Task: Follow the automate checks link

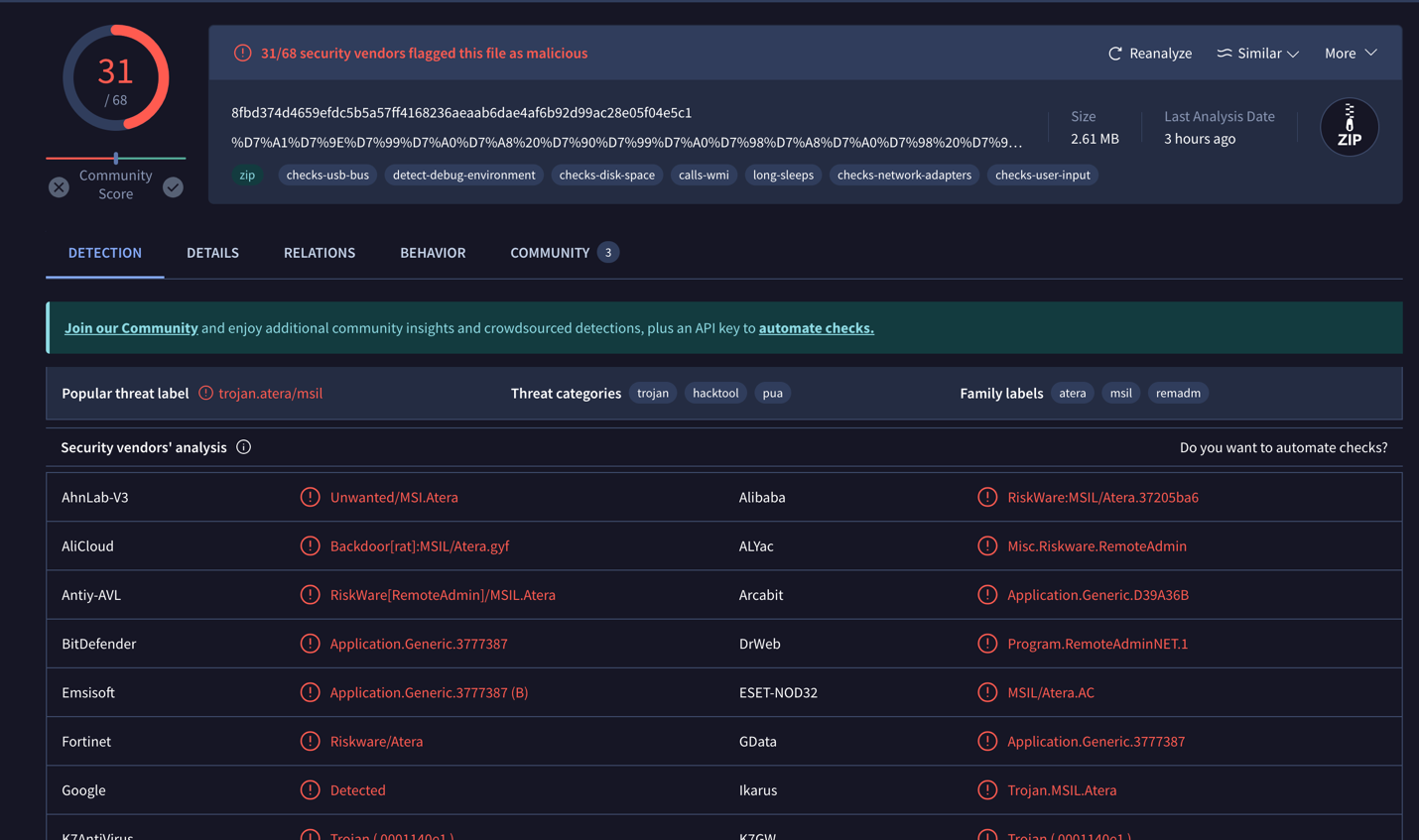Action: point(817,328)
